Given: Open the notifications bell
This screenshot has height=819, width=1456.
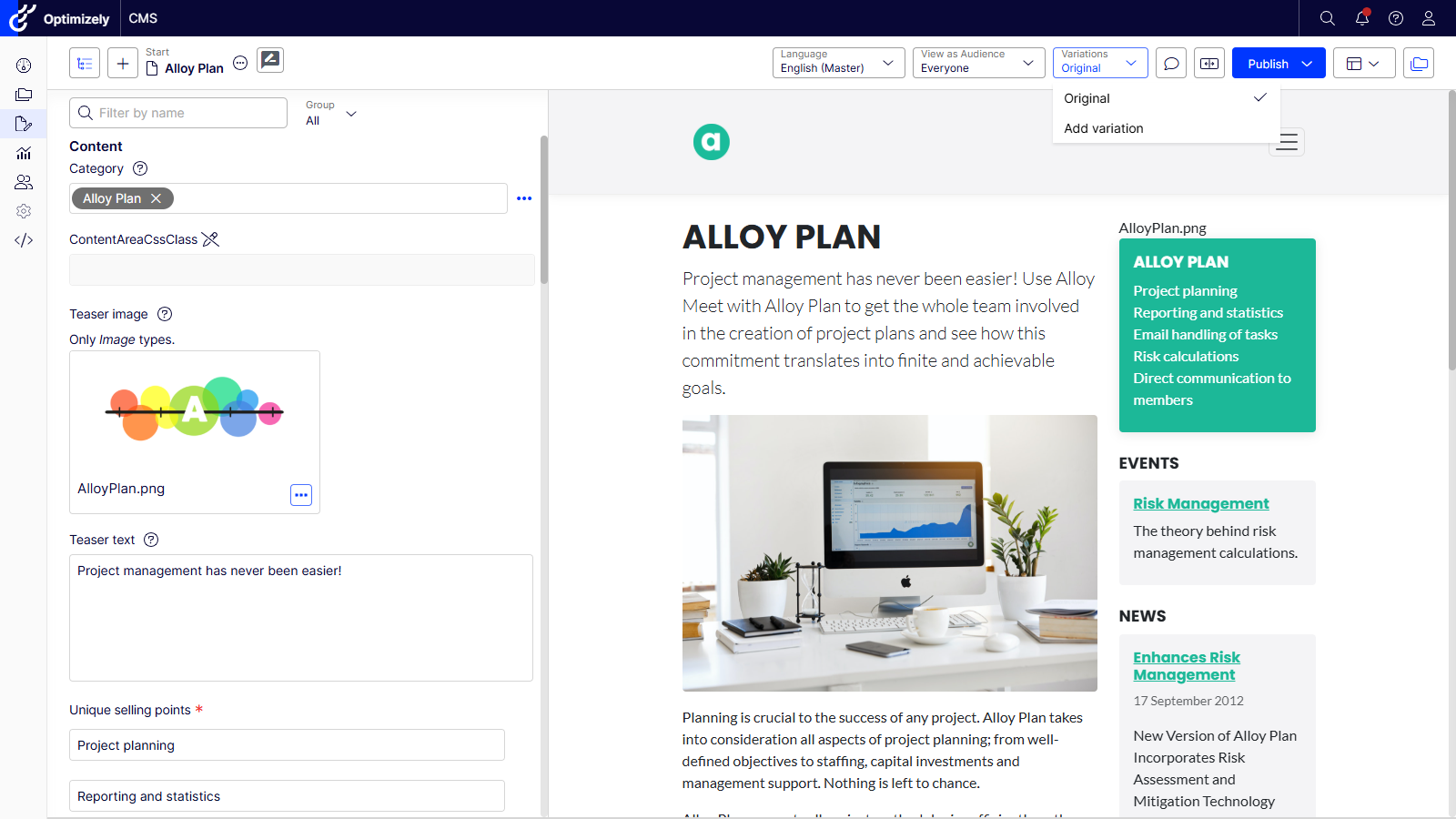Looking at the screenshot, I should coord(1362,18).
